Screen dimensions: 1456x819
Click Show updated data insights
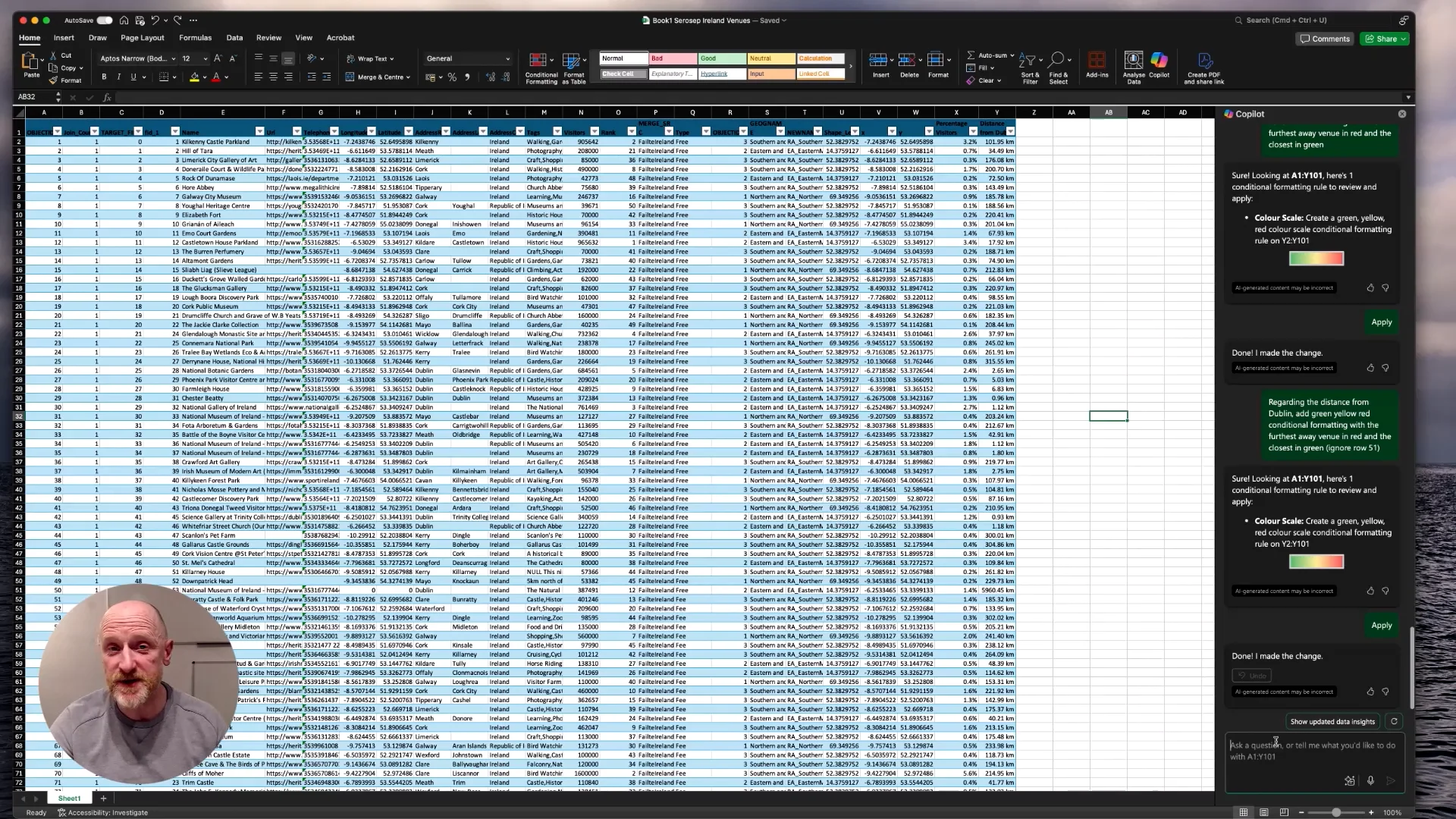1332,721
